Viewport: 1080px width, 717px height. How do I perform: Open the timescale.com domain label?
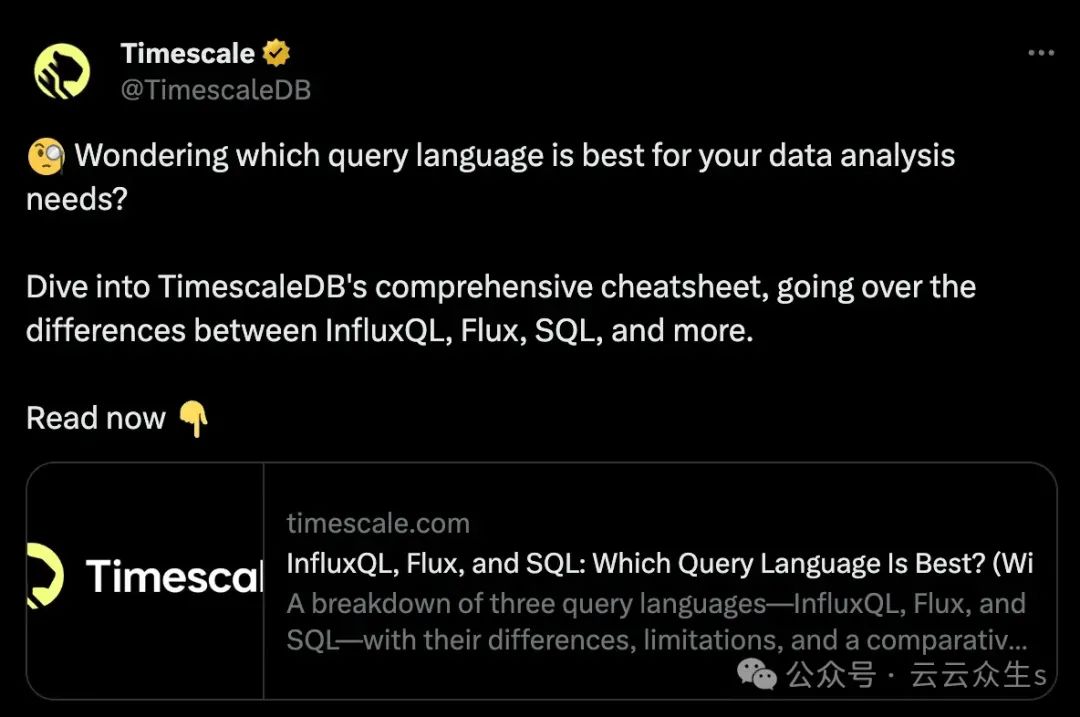[377, 523]
